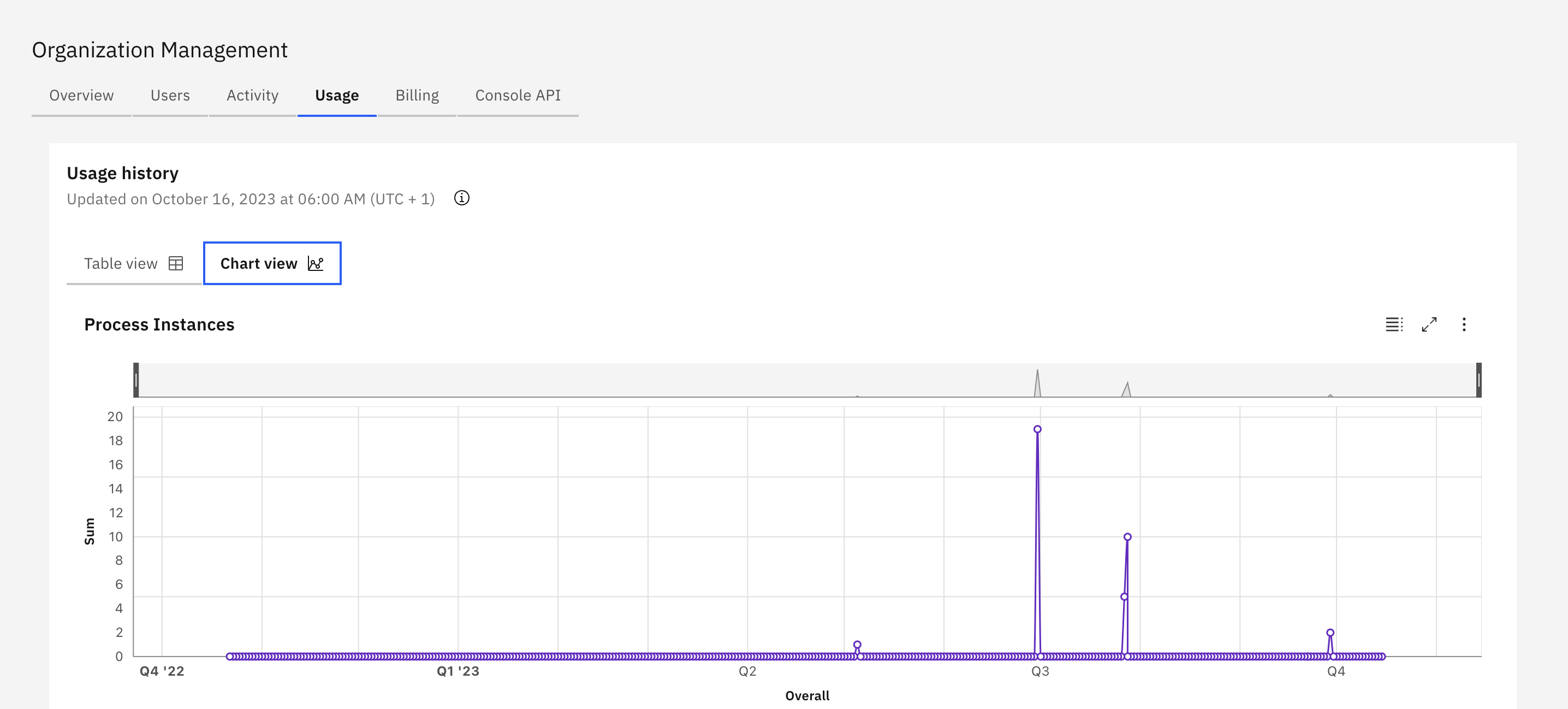
Task: Open the Users tab
Action: [170, 95]
